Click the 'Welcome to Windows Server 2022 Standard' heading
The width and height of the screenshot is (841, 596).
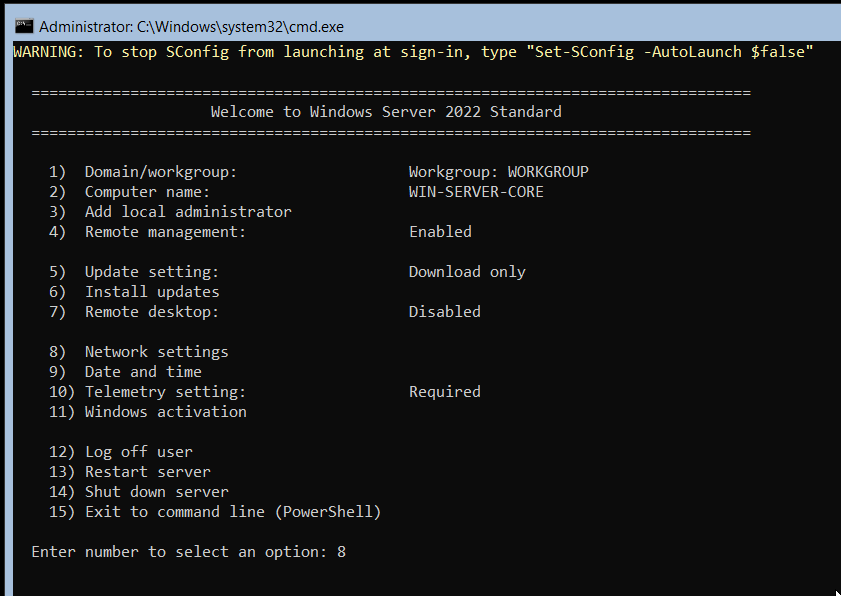(386, 112)
